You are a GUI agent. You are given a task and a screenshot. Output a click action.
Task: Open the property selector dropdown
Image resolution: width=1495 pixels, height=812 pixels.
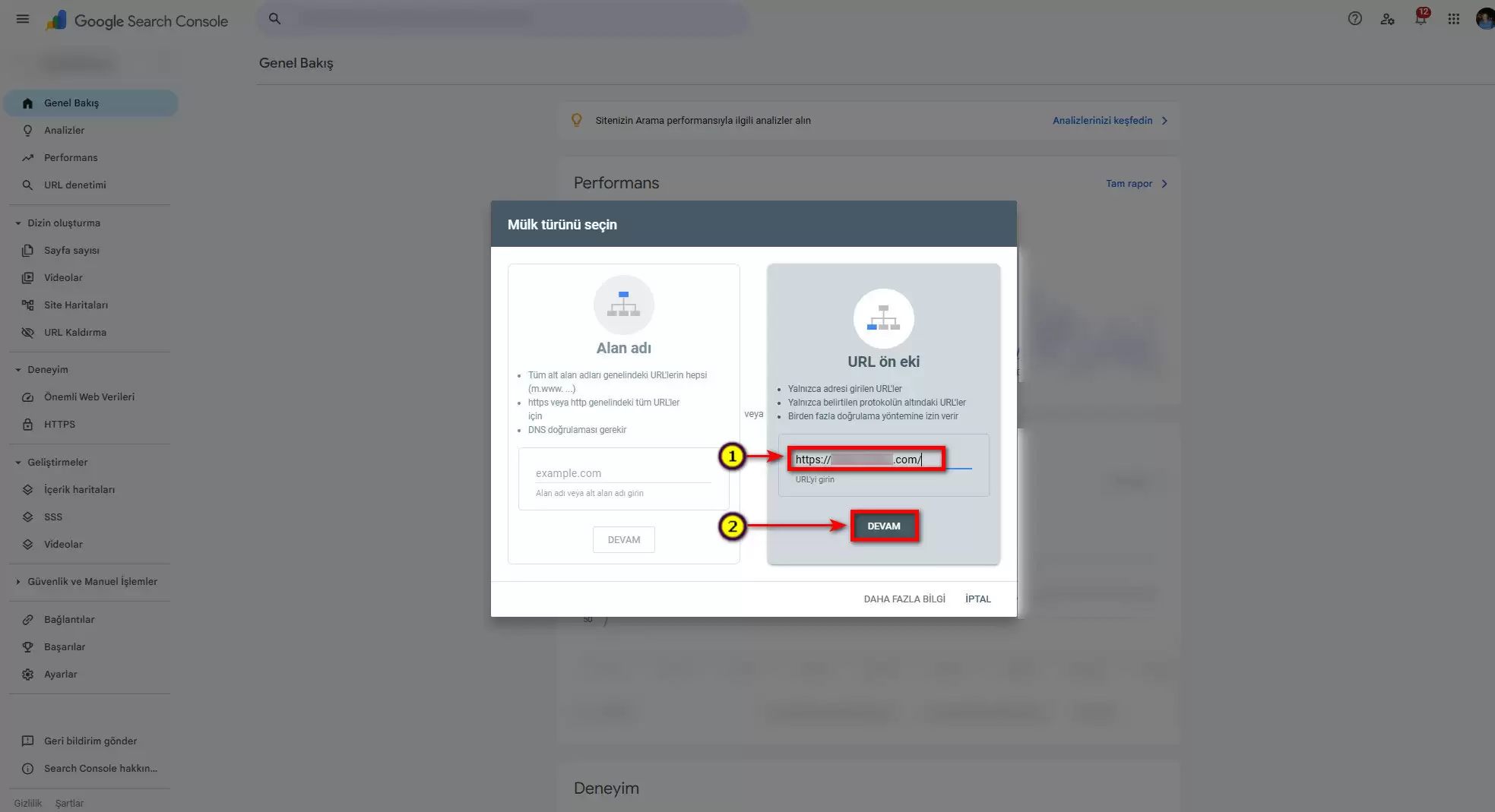point(95,64)
